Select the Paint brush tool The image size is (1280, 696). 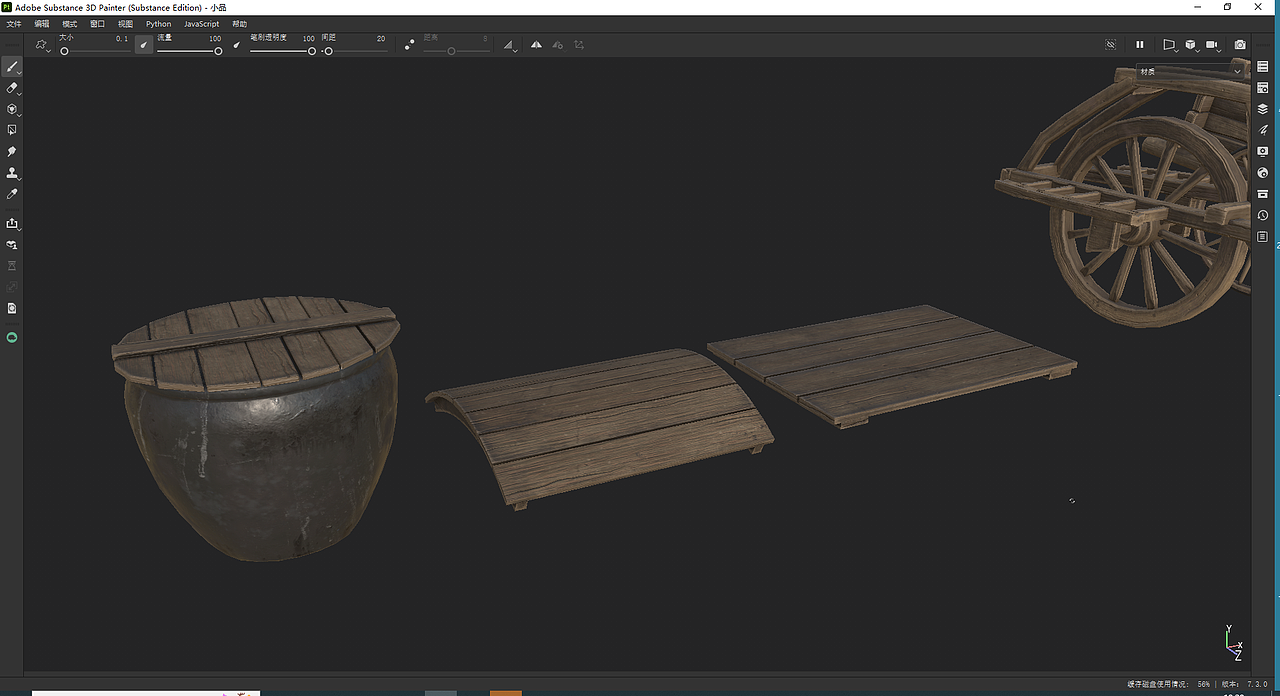(12, 67)
